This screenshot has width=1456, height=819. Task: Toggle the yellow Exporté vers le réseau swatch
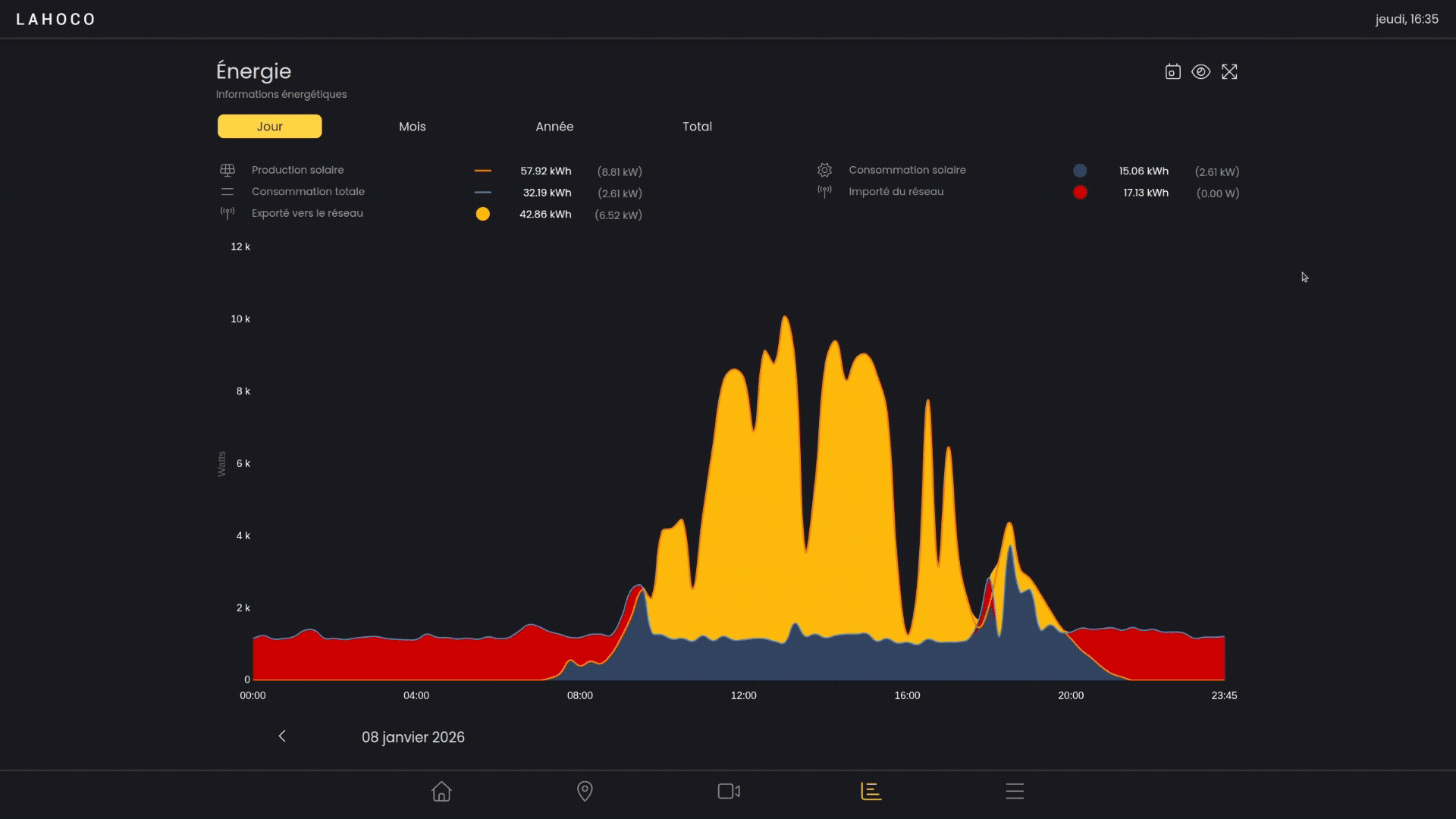pyautogui.click(x=482, y=215)
